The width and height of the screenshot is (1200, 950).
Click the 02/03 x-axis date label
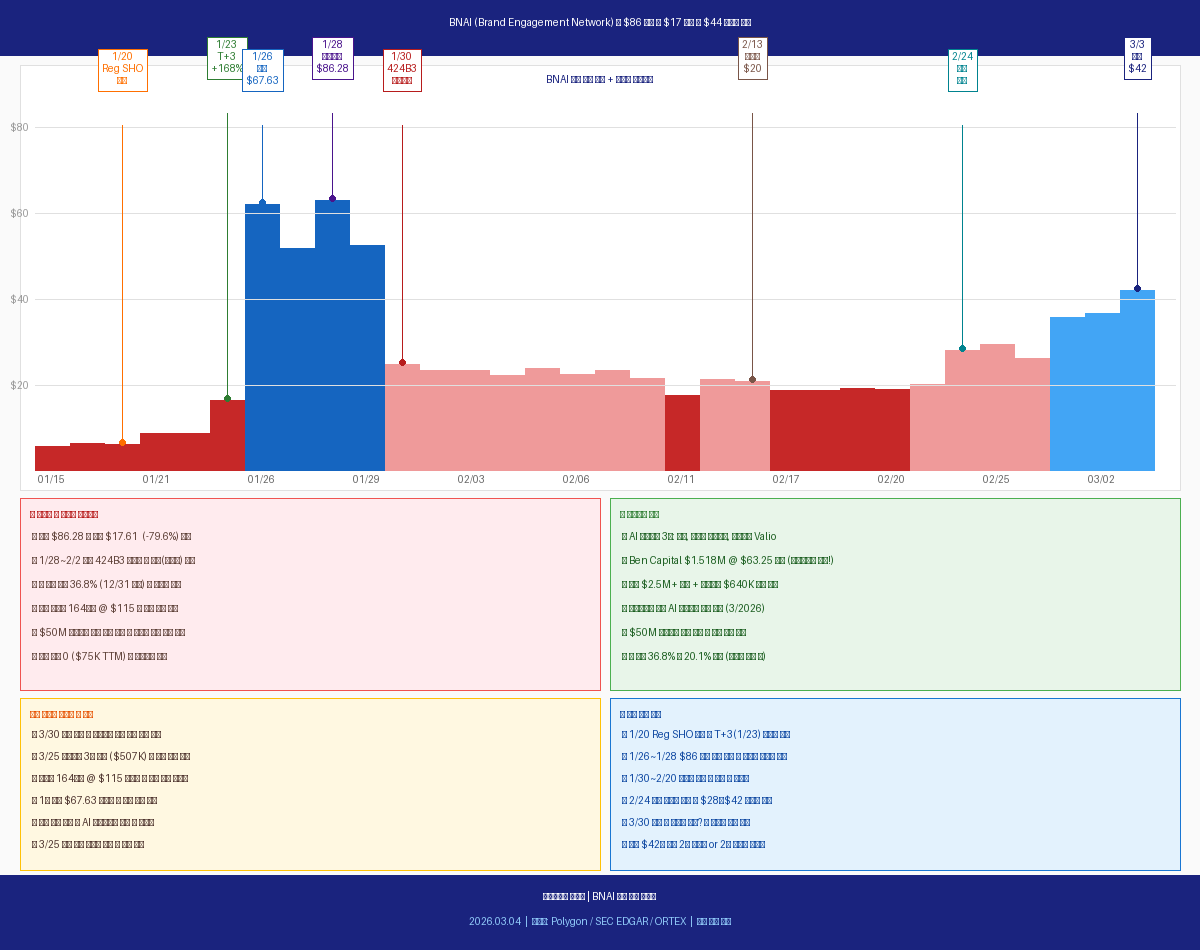471,479
